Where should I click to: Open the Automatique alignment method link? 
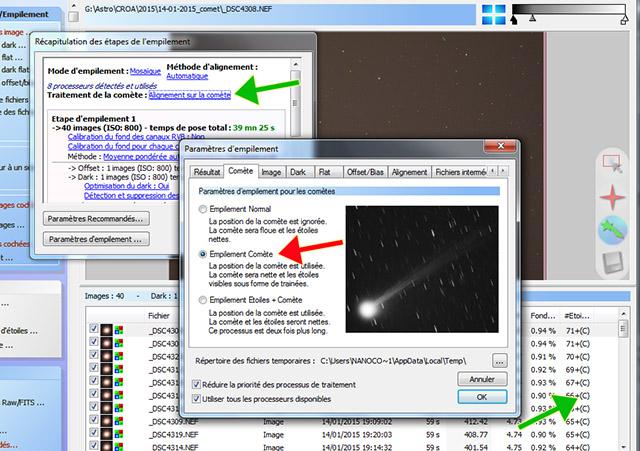(187, 76)
